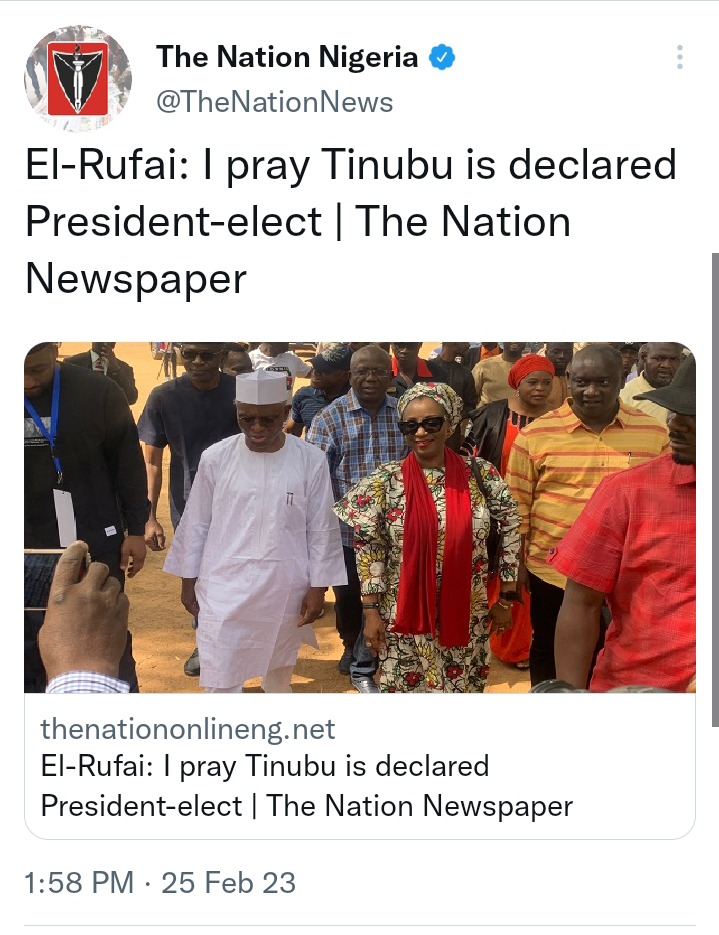The image size is (719, 935).
Task: Click the tweet headline text about Tinubu
Action: pos(351,222)
